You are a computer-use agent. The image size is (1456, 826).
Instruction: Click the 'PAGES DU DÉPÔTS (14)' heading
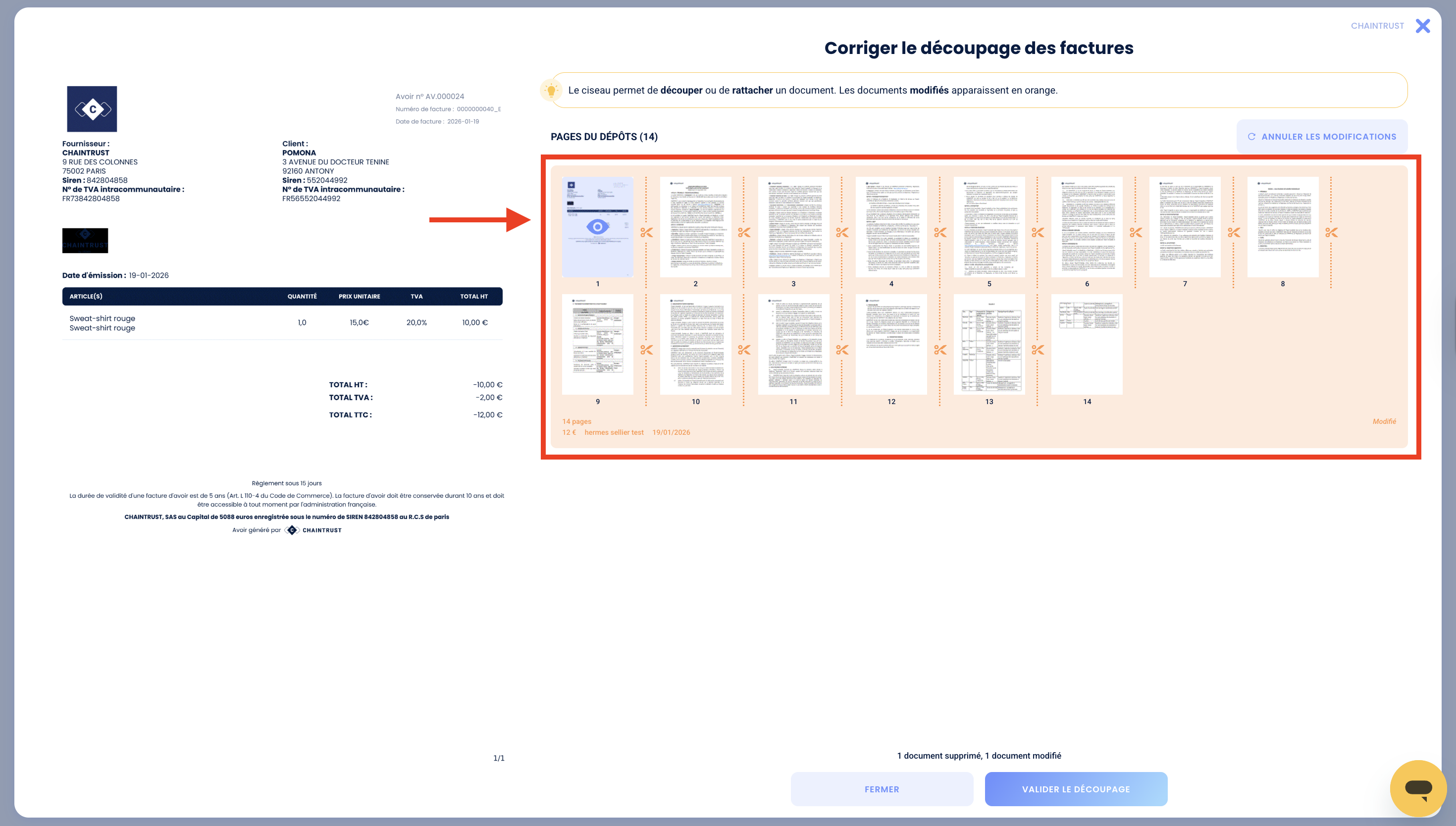(604, 137)
